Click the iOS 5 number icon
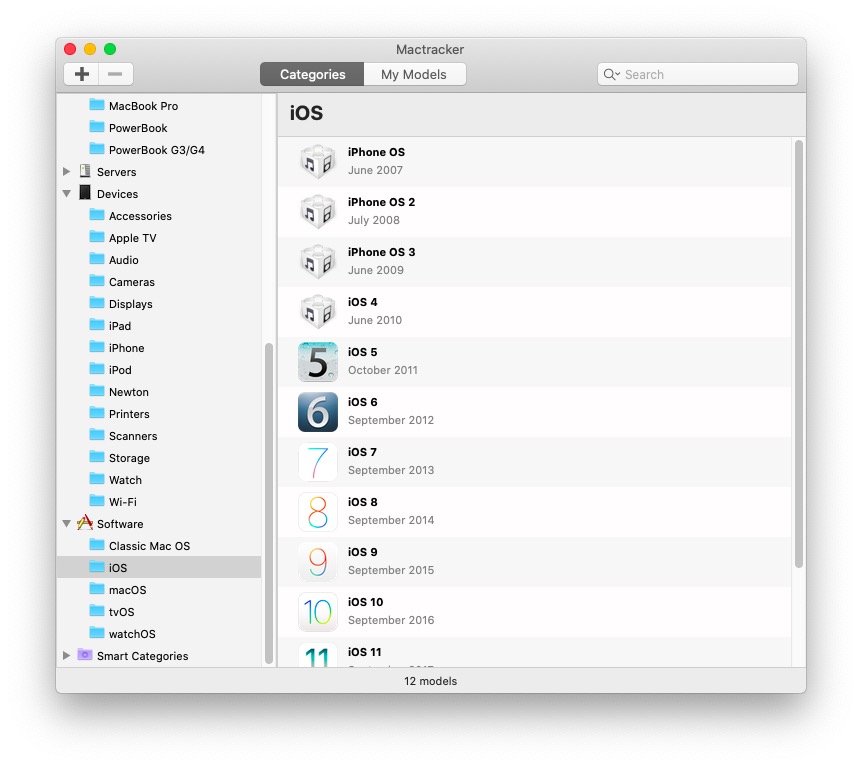Viewport: 862px width, 767px height. coord(318,362)
